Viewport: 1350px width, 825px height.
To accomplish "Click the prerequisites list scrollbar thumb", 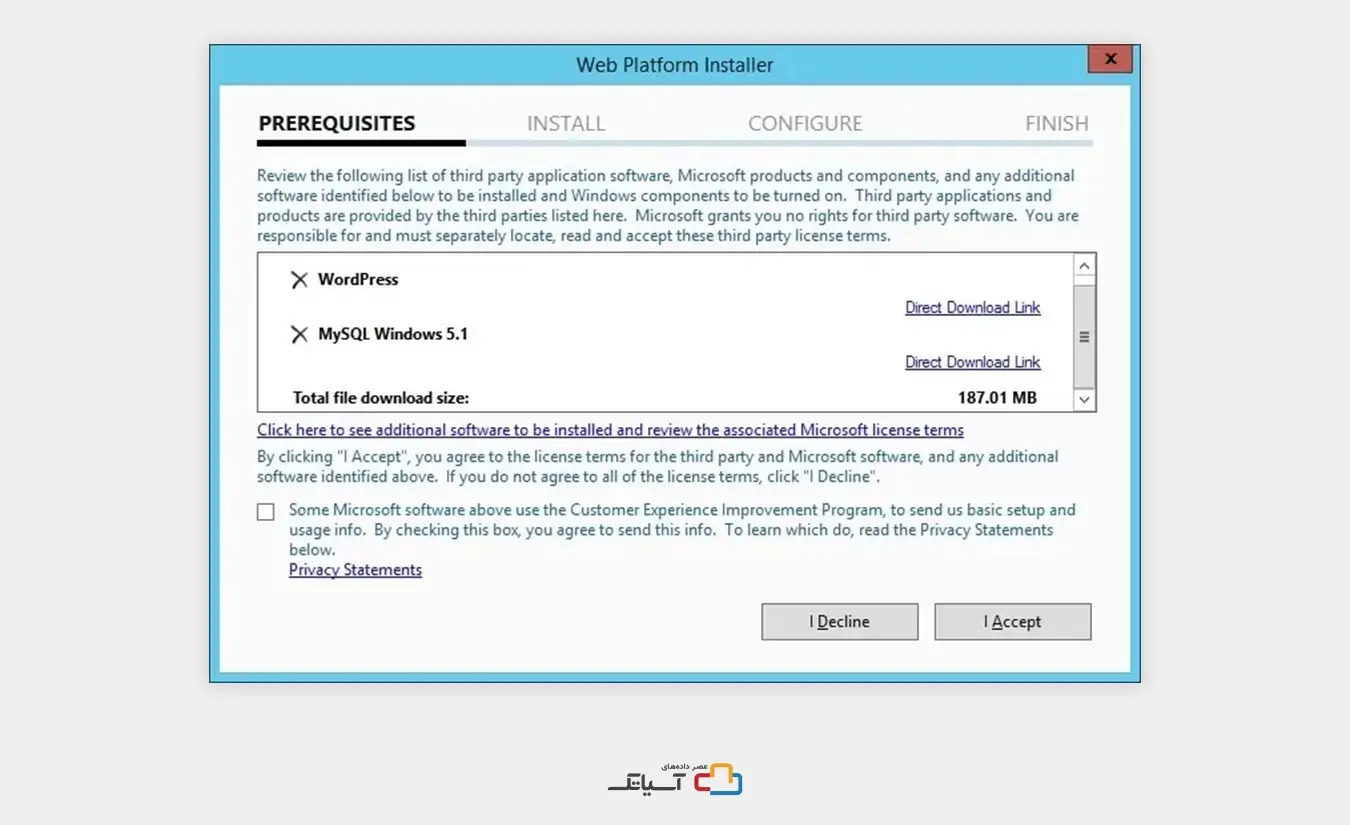I will 1084,337.
